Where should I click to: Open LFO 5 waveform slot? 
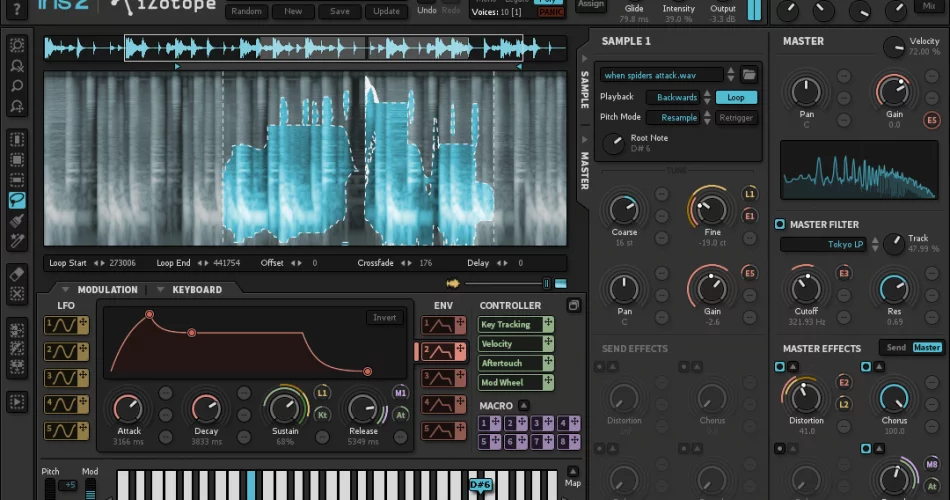[x=67, y=430]
